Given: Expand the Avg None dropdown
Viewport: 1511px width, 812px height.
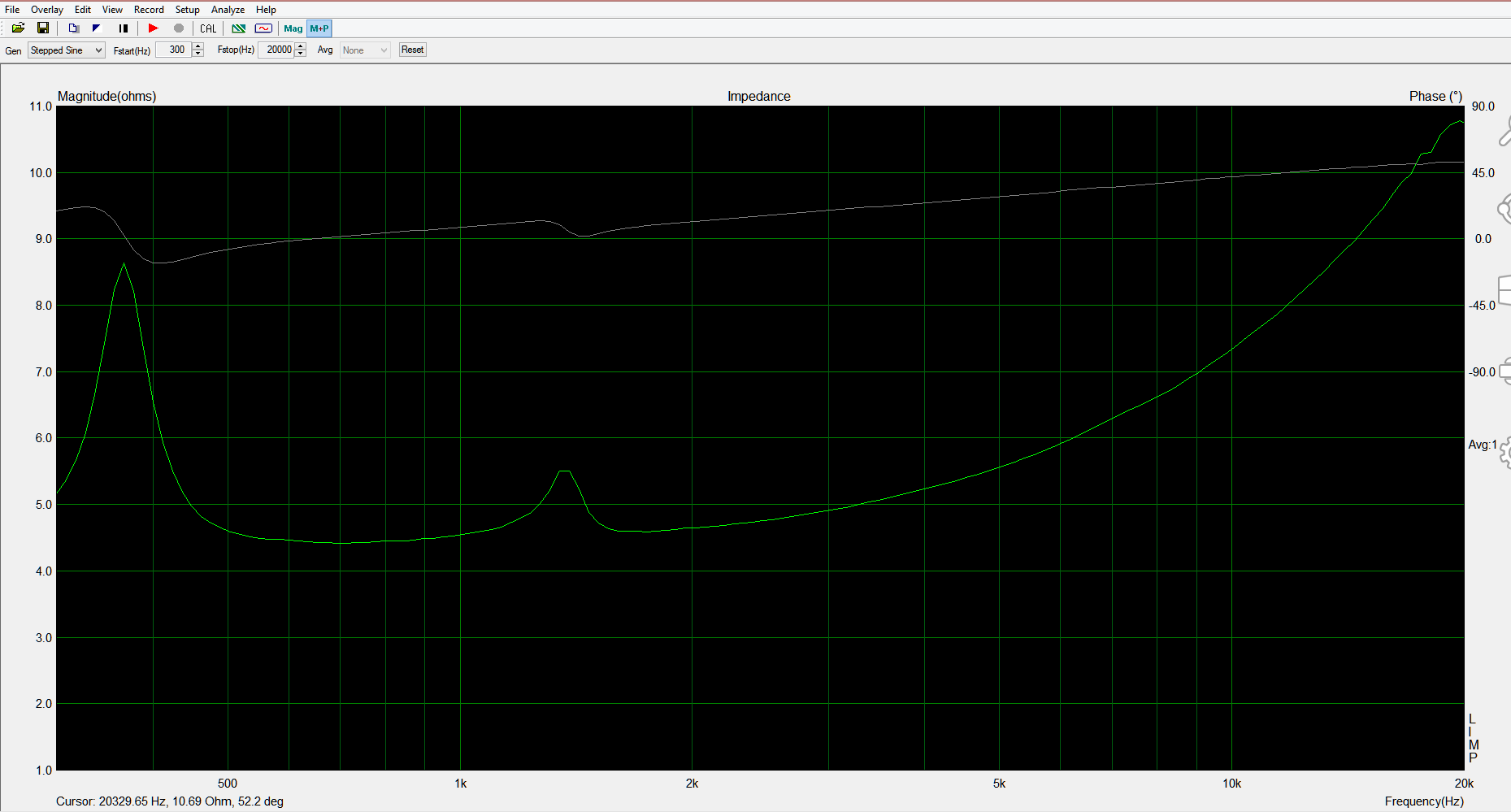Looking at the screenshot, I should [365, 50].
